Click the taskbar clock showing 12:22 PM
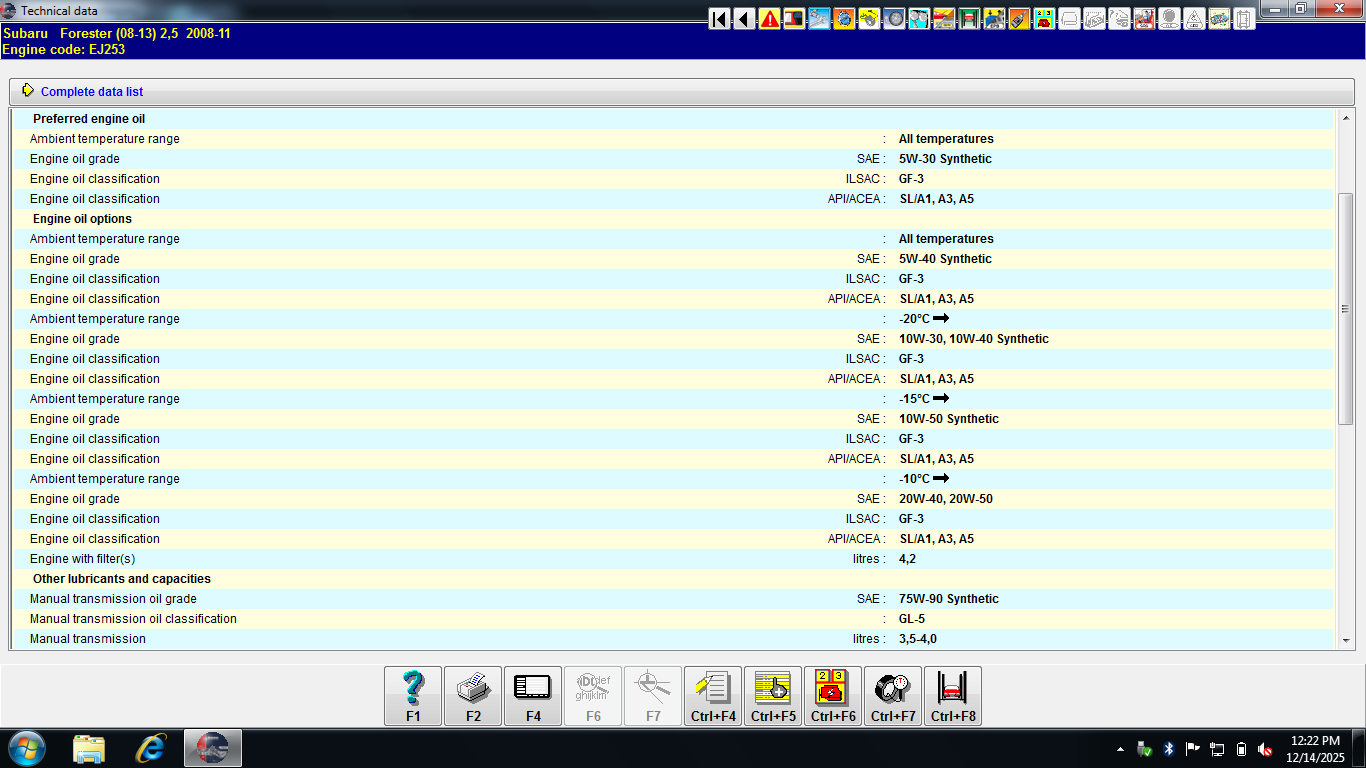The image size is (1366, 768). click(x=1315, y=741)
